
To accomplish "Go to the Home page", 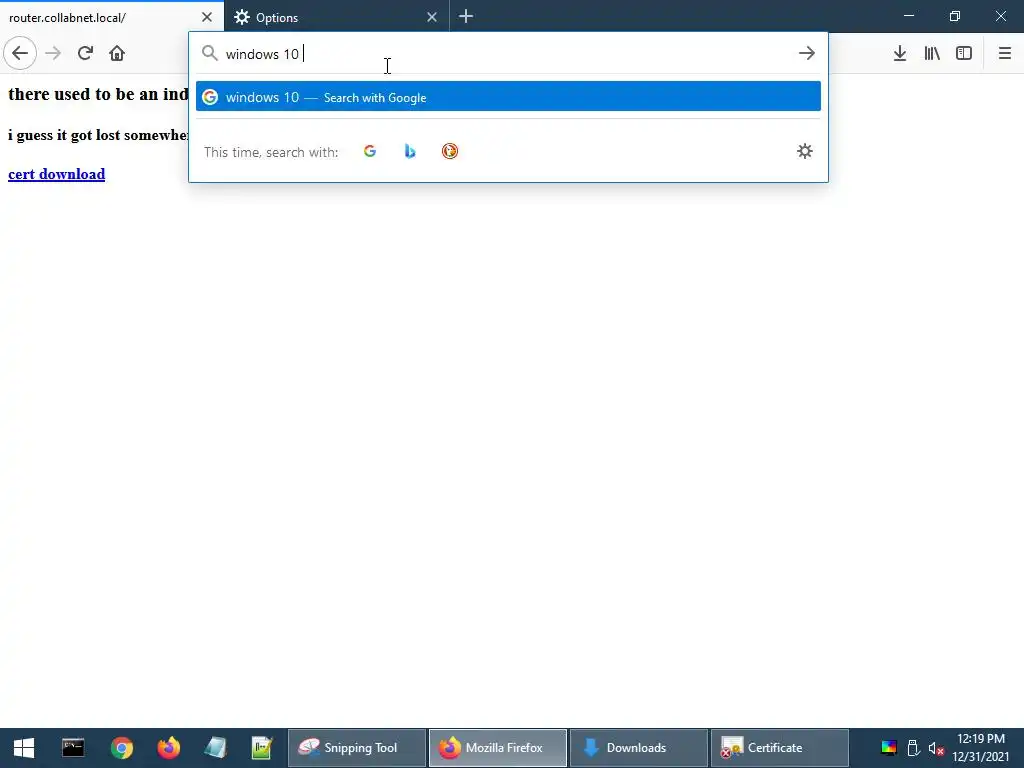I will pos(117,53).
